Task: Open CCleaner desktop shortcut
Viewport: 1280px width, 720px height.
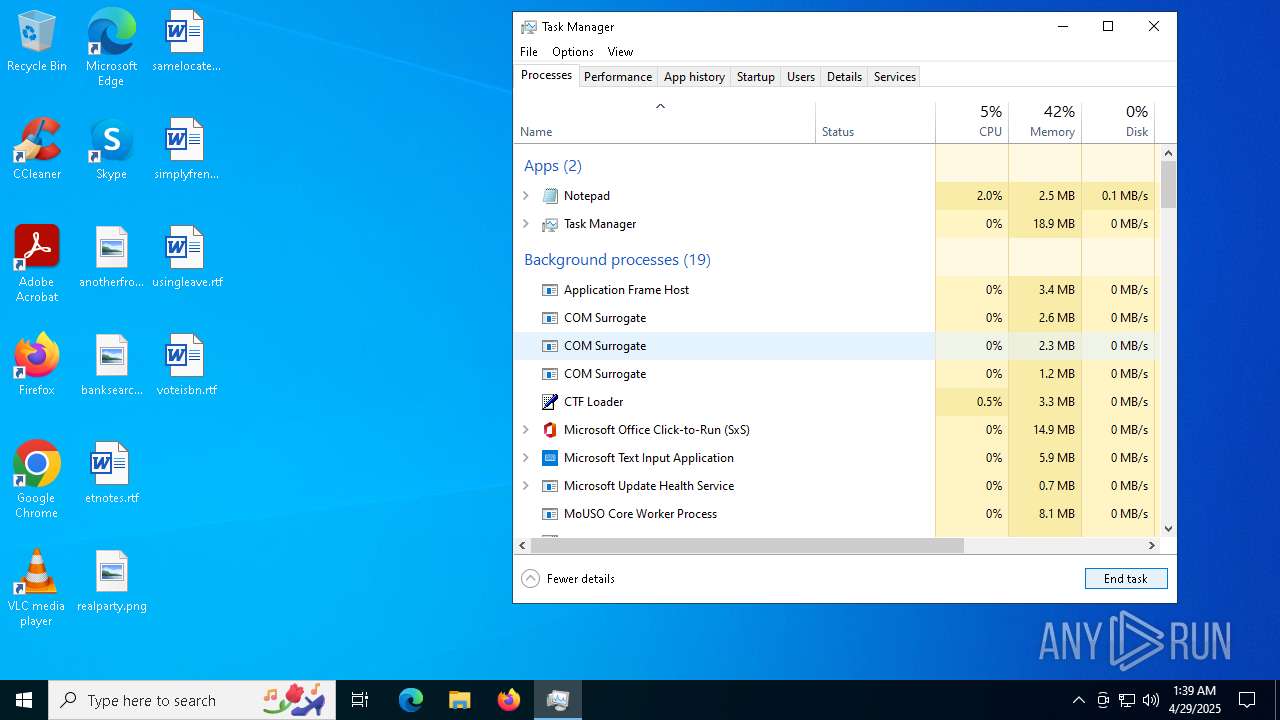Action: tap(37, 149)
